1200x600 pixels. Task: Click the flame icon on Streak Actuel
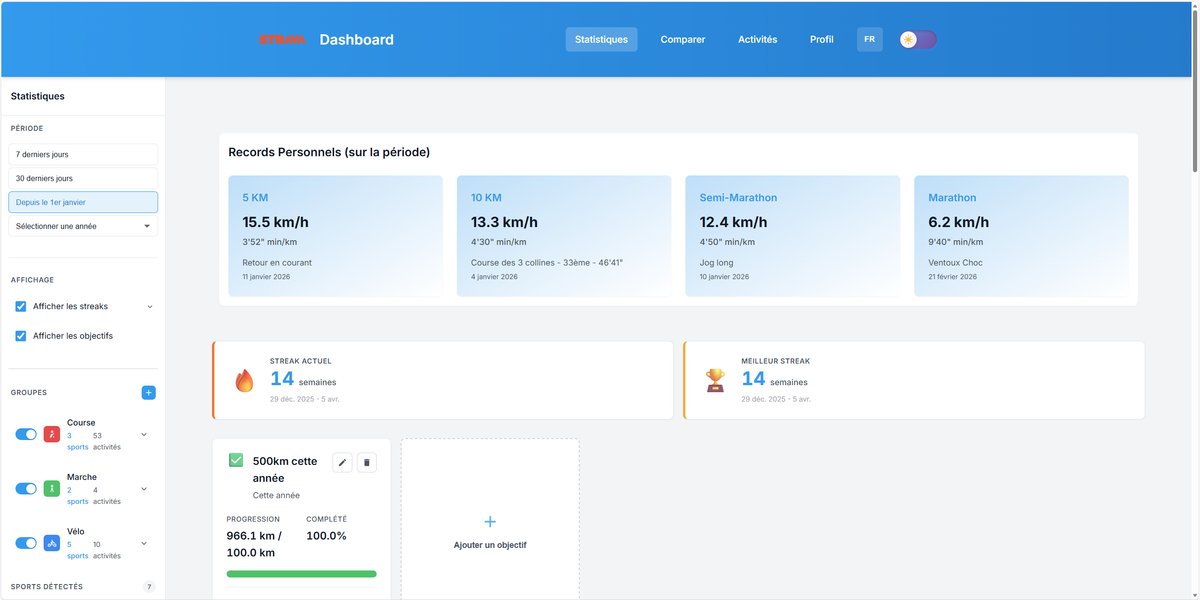244,379
